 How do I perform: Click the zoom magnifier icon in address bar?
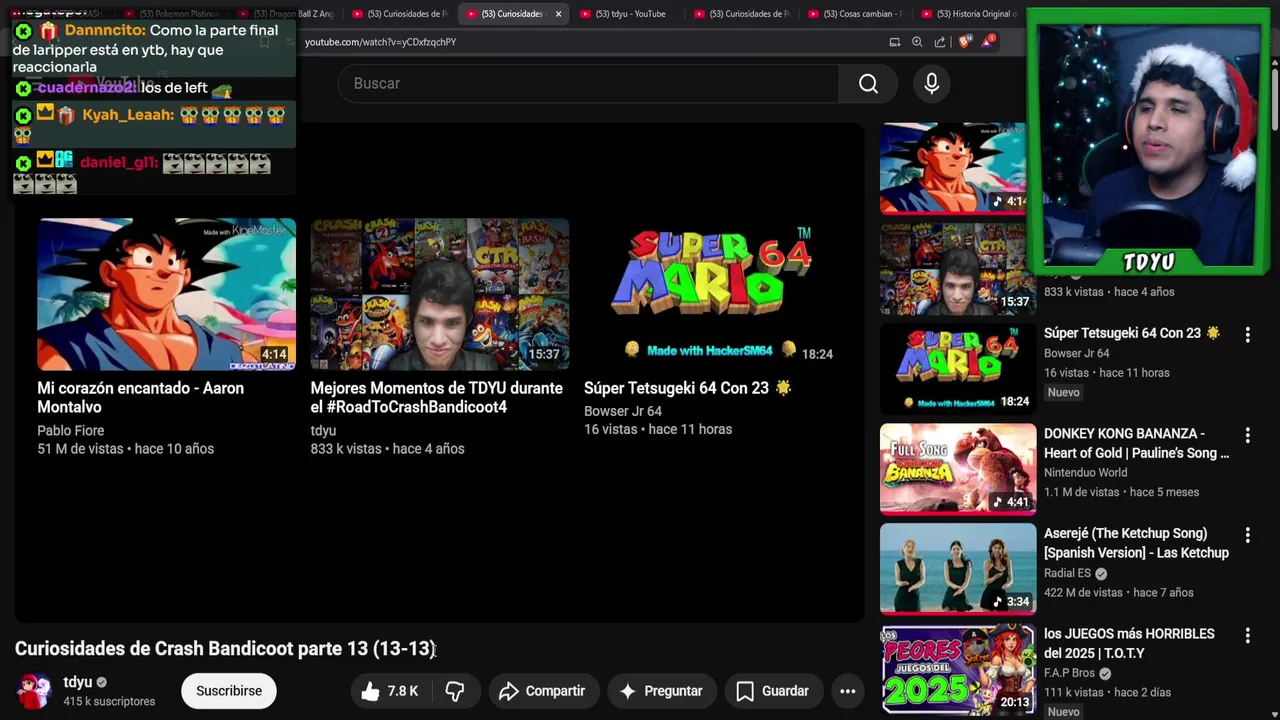[917, 42]
